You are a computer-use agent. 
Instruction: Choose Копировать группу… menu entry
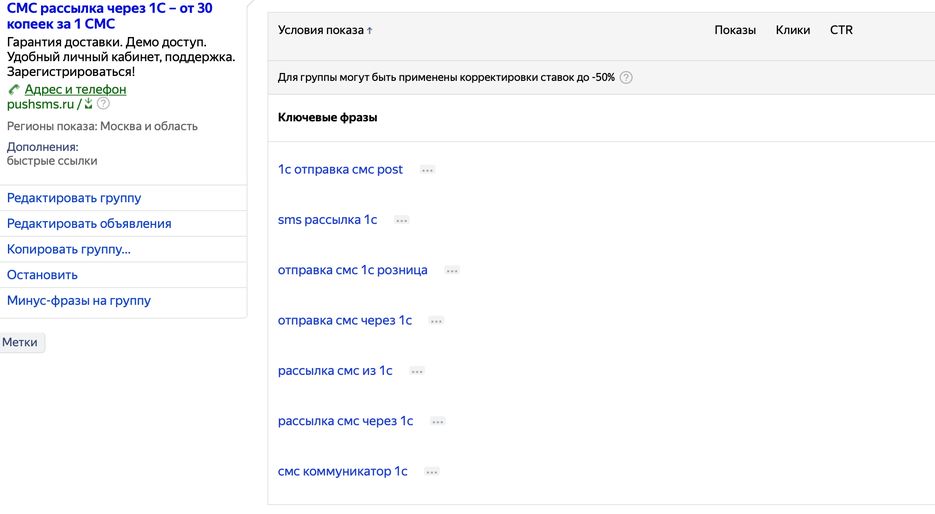tap(69, 249)
